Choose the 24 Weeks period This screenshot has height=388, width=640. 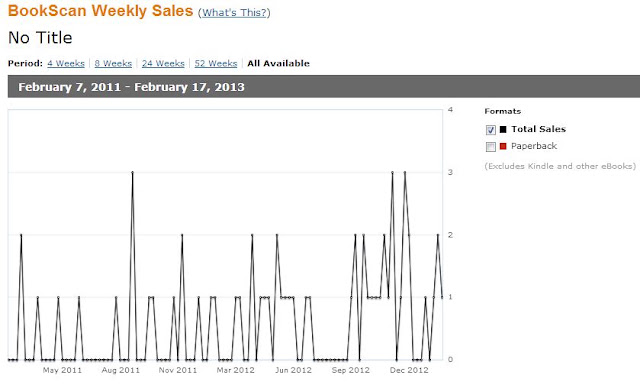[x=163, y=63]
